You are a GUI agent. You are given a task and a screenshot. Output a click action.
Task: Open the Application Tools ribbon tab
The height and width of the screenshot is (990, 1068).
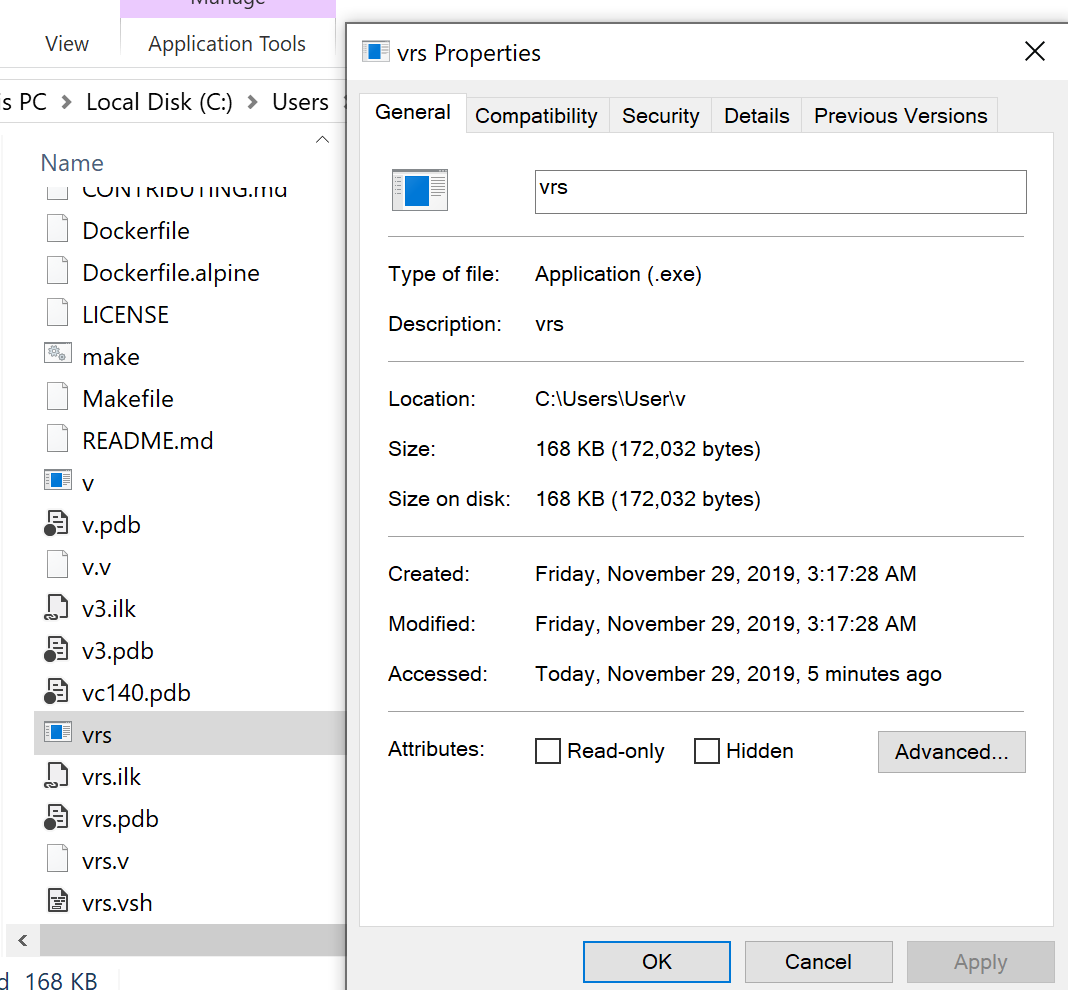click(x=227, y=44)
